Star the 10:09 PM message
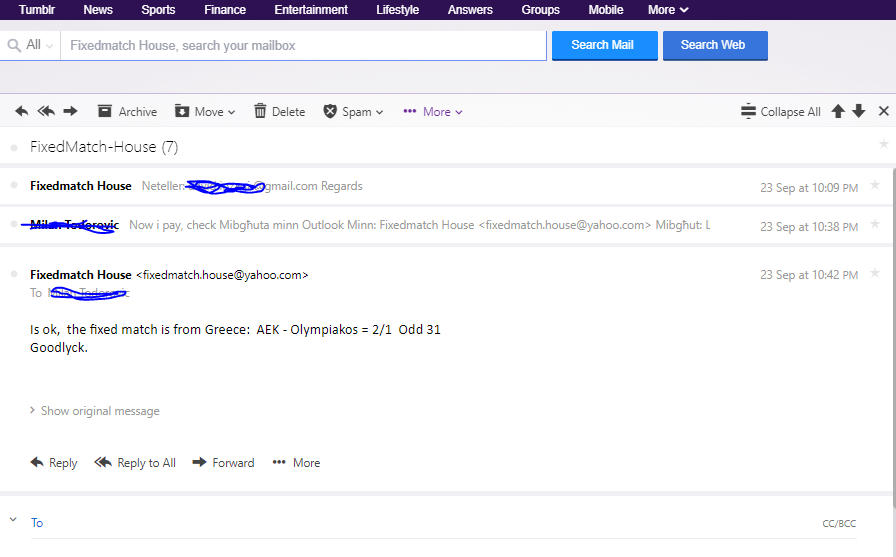896x557 pixels. click(x=874, y=185)
